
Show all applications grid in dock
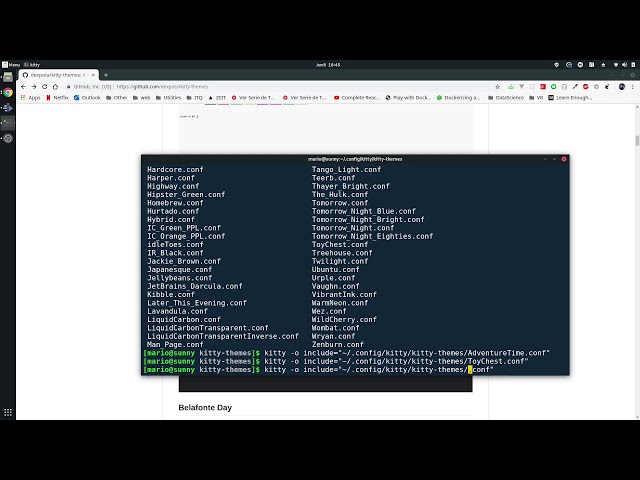pyautogui.click(x=8, y=412)
